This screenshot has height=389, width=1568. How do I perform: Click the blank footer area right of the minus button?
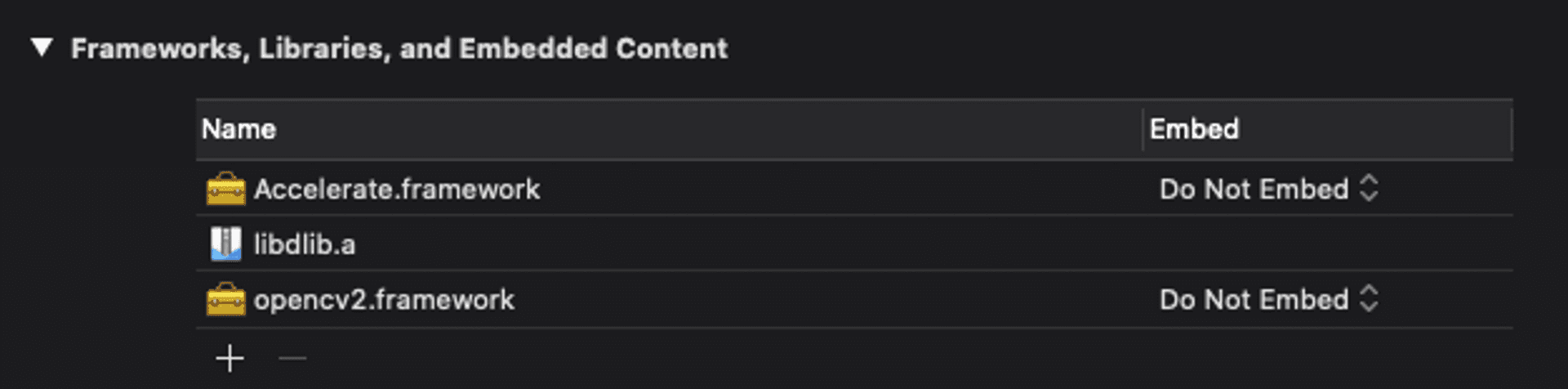tap(817, 358)
